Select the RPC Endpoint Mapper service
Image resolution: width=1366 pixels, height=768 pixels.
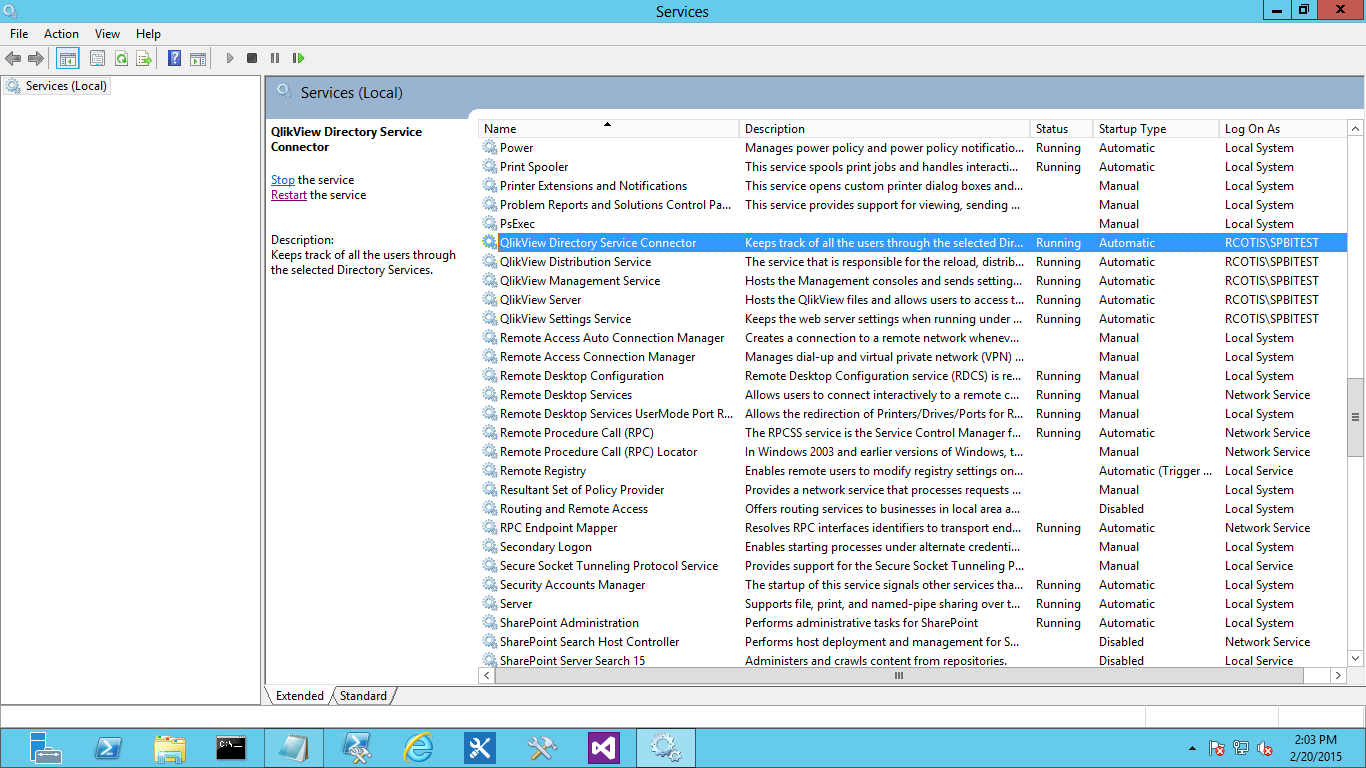(x=913, y=528)
